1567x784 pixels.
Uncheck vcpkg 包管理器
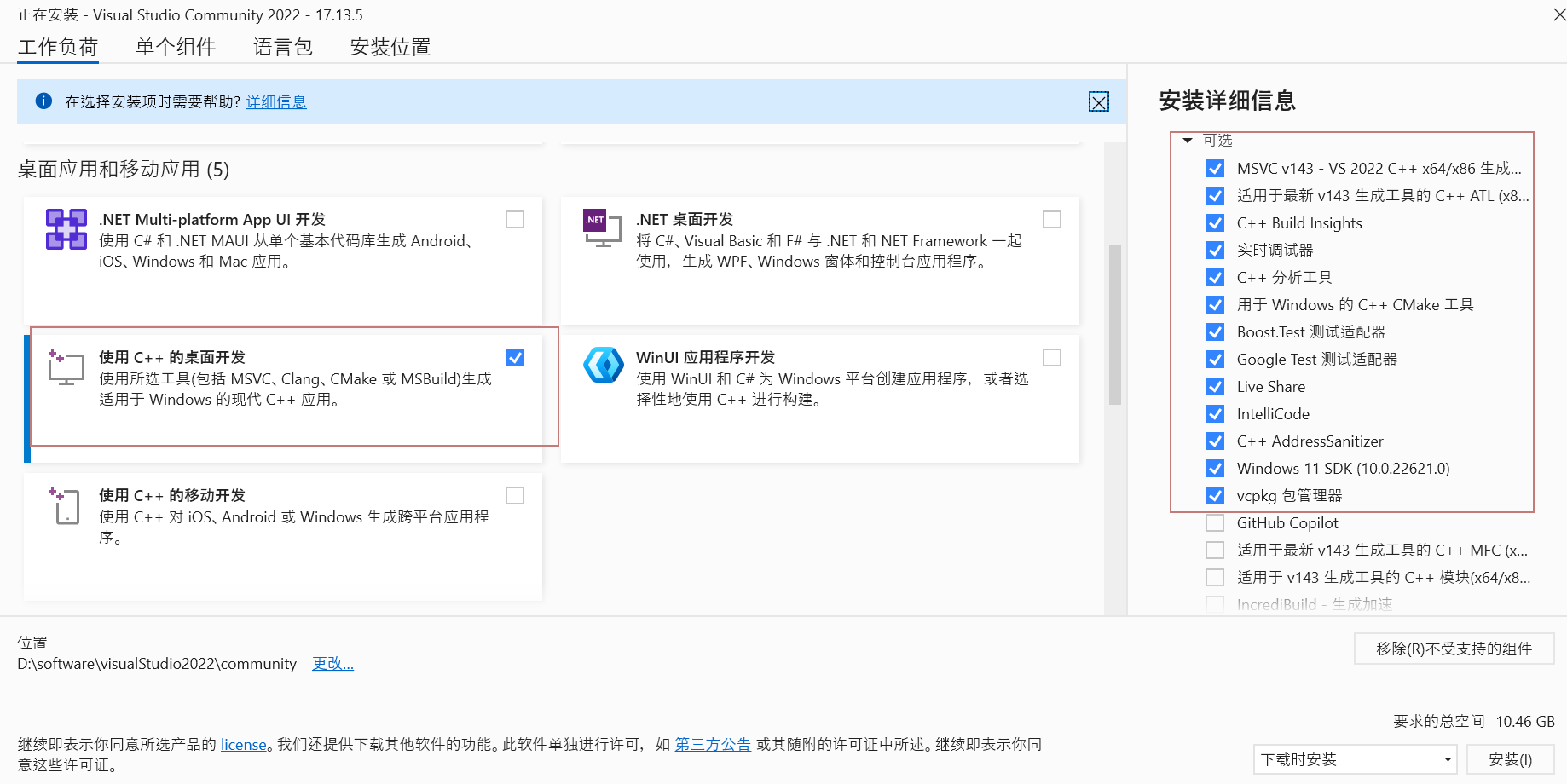pos(1215,496)
